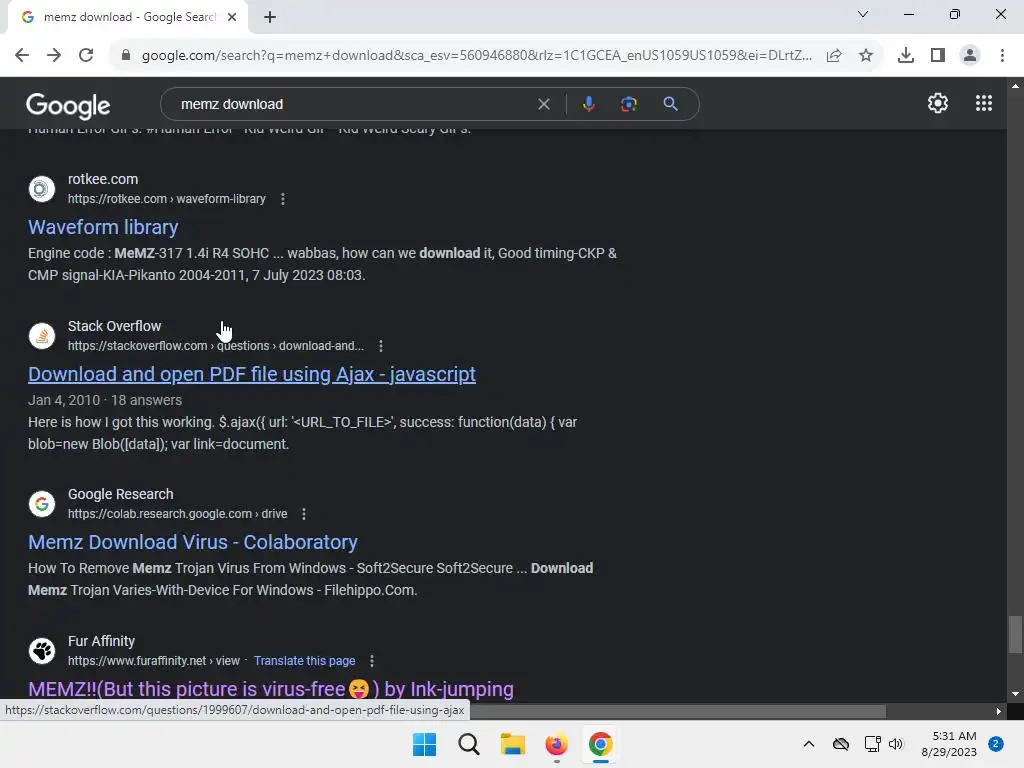The image size is (1024, 768).
Task: Close the memz download tab
Action: click(x=232, y=17)
